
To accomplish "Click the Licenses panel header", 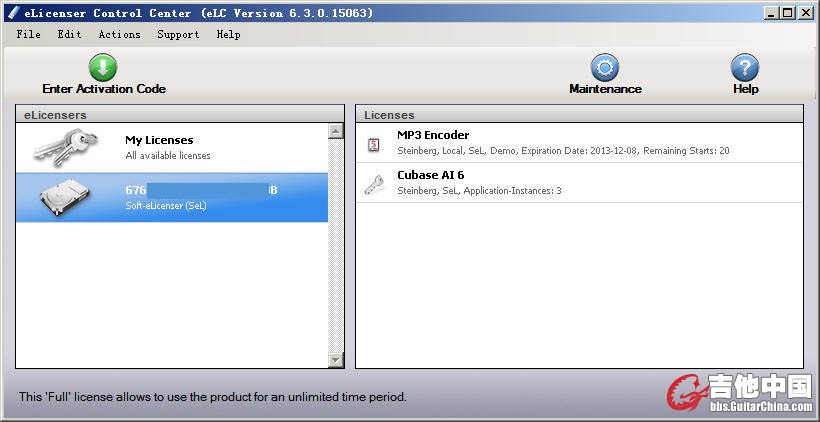I will pos(579,115).
